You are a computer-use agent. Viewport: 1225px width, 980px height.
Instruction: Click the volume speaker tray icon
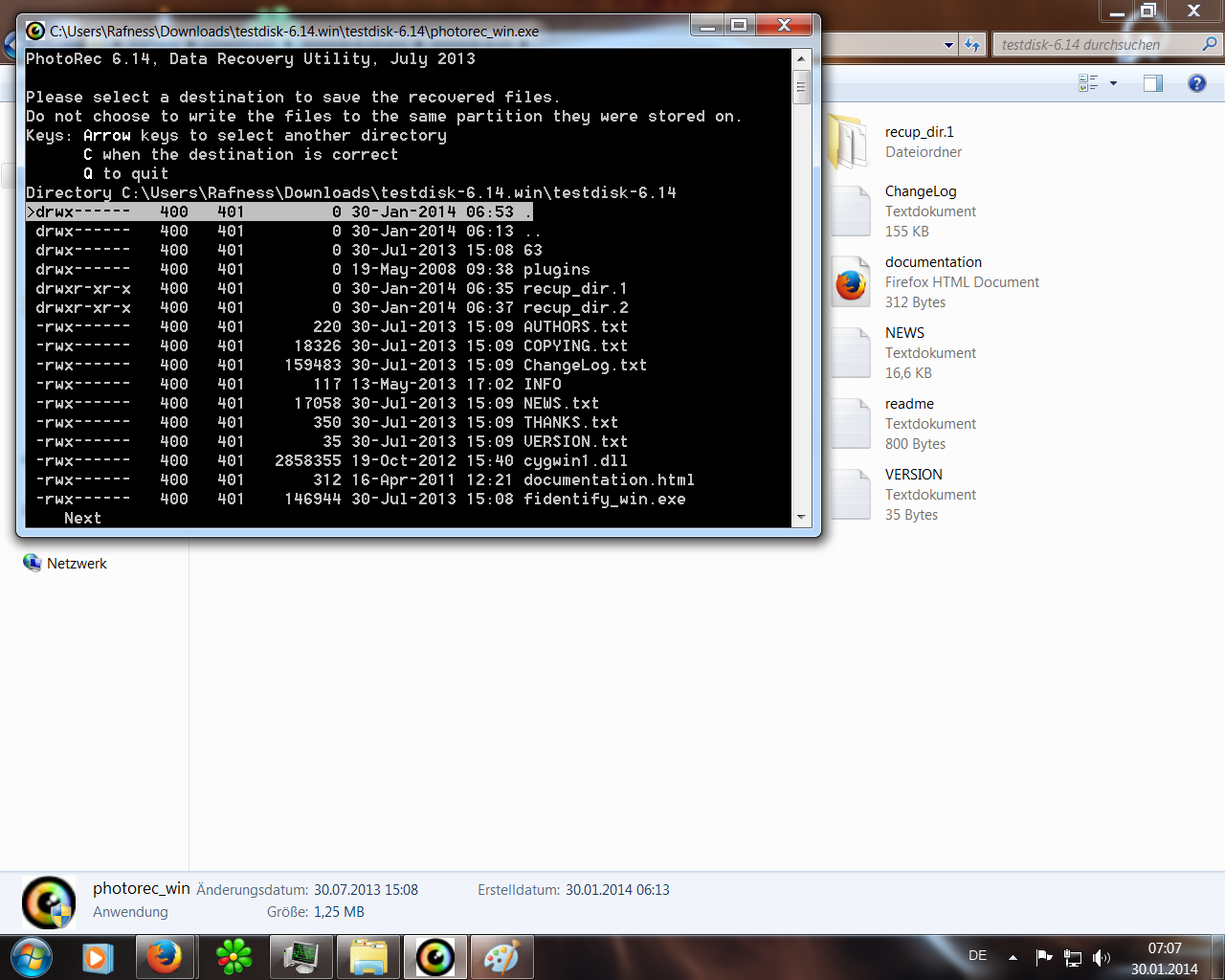pyautogui.click(x=1102, y=957)
